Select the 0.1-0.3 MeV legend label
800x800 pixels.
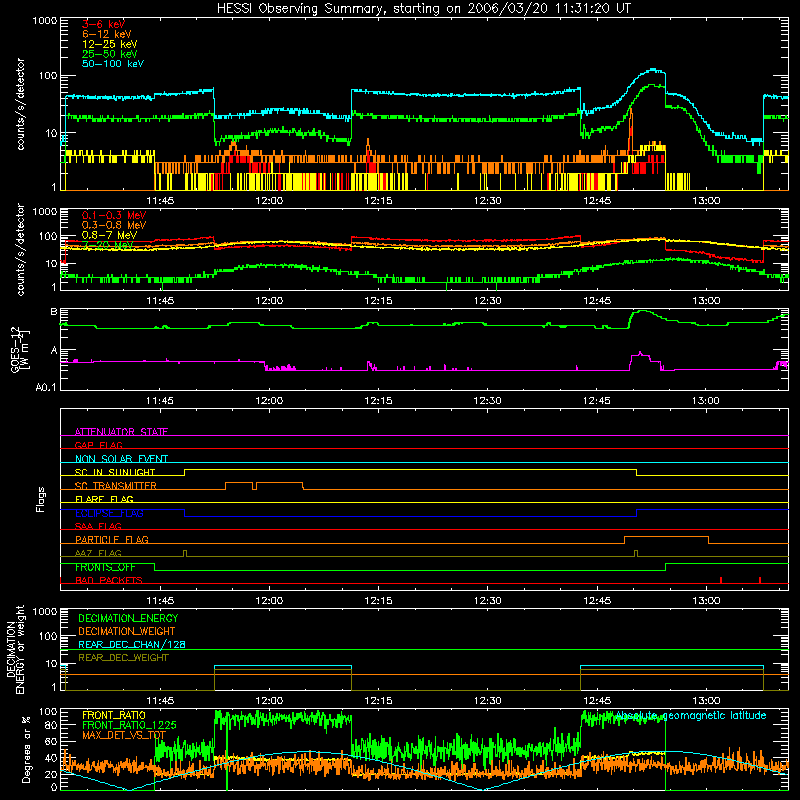click(114, 215)
